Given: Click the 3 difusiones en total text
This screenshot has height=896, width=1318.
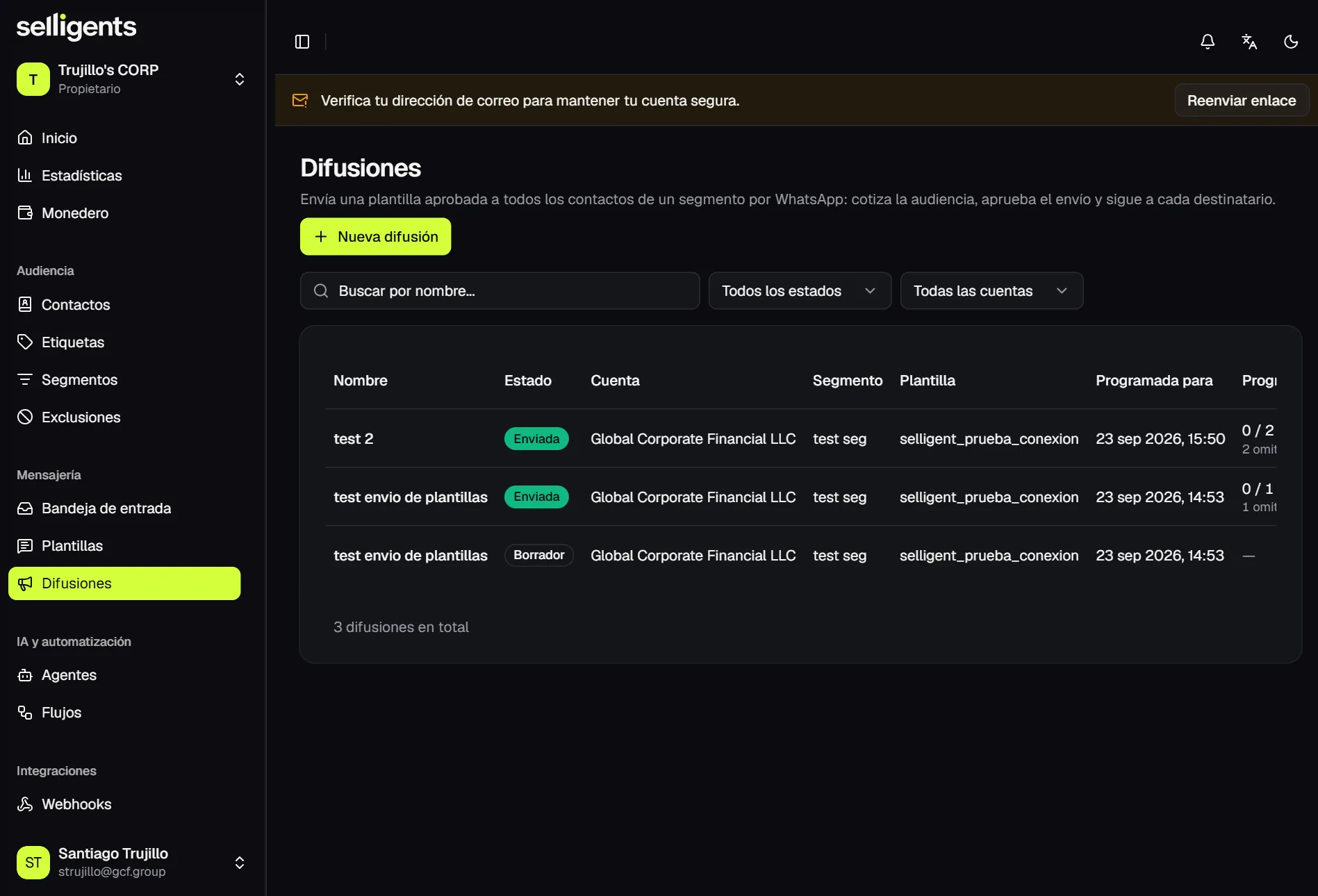Looking at the screenshot, I should click(x=401, y=627).
